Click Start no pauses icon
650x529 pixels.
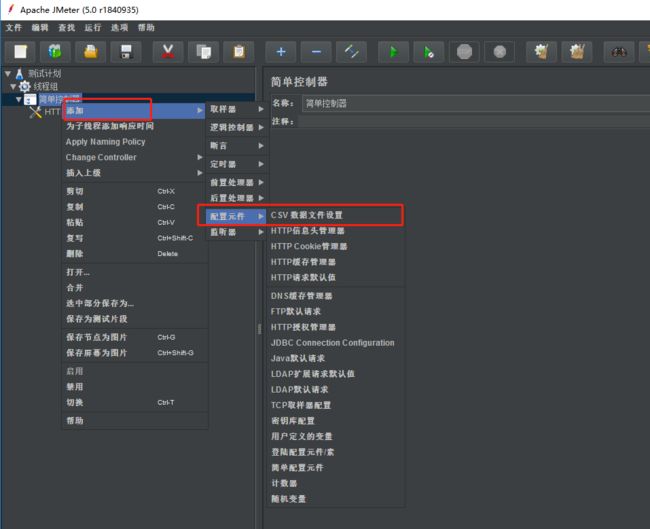pos(429,52)
